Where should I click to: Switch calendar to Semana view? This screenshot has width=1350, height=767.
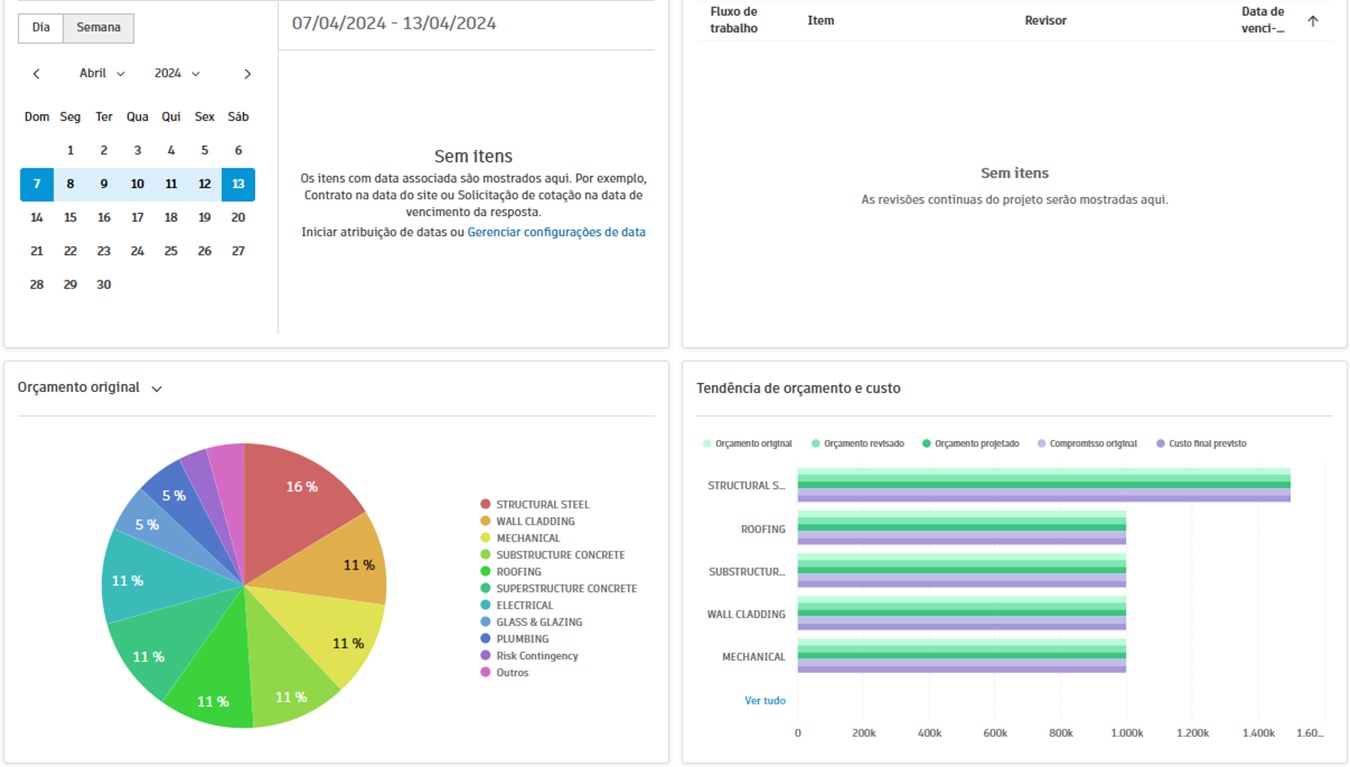click(99, 28)
